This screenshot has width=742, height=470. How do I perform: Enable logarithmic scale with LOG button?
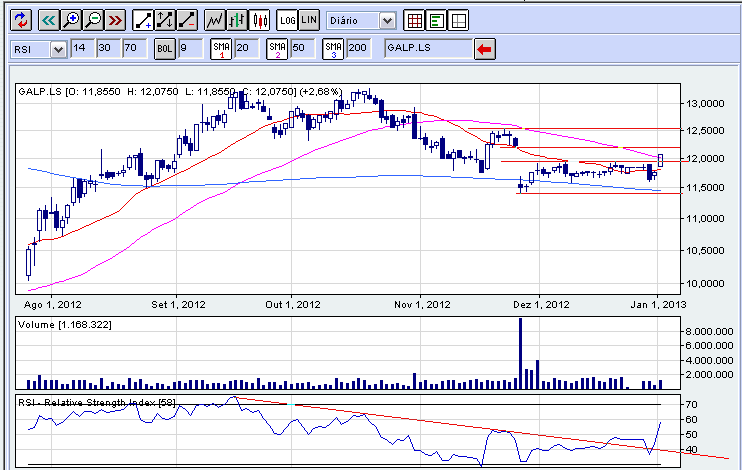coord(287,20)
